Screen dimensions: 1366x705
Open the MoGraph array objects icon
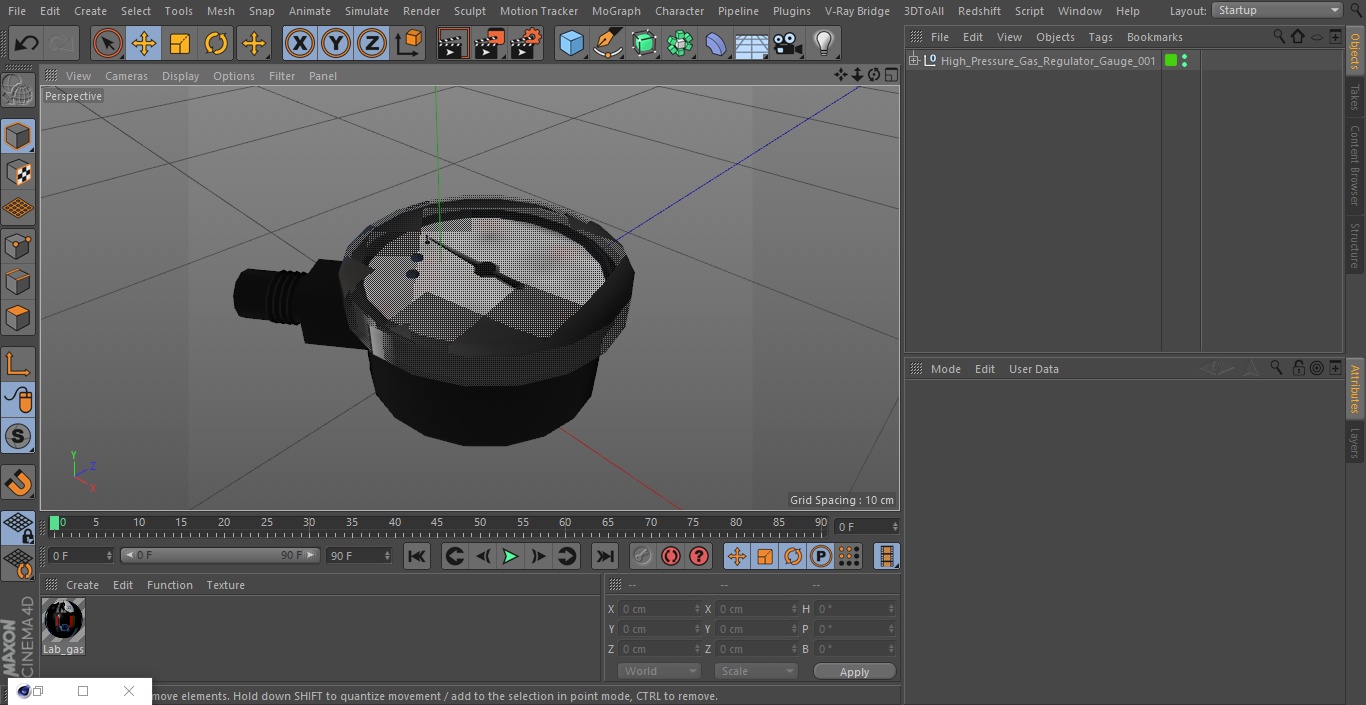pyautogui.click(x=680, y=43)
